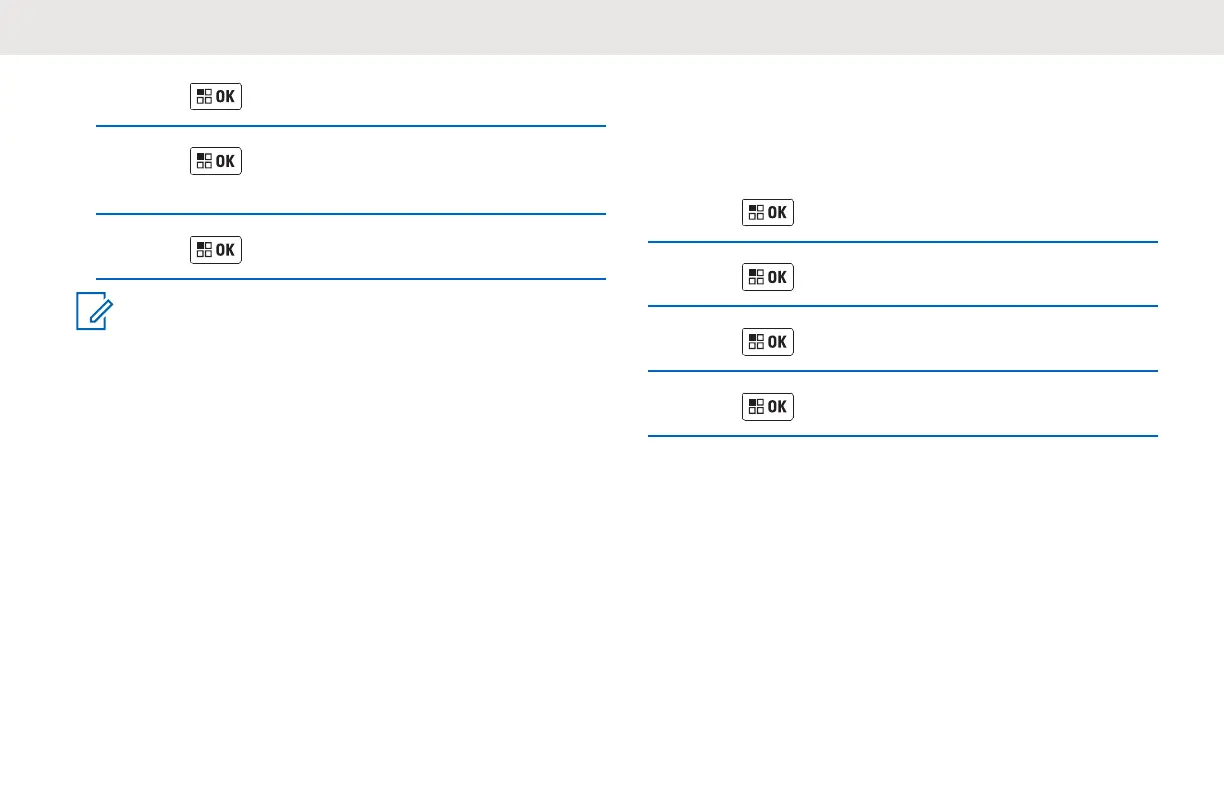Image resolution: width=1224 pixels, height=792 pixels.
Task: Click the third Menu/OK icon in right column
Action: click(x=768, y=342)
